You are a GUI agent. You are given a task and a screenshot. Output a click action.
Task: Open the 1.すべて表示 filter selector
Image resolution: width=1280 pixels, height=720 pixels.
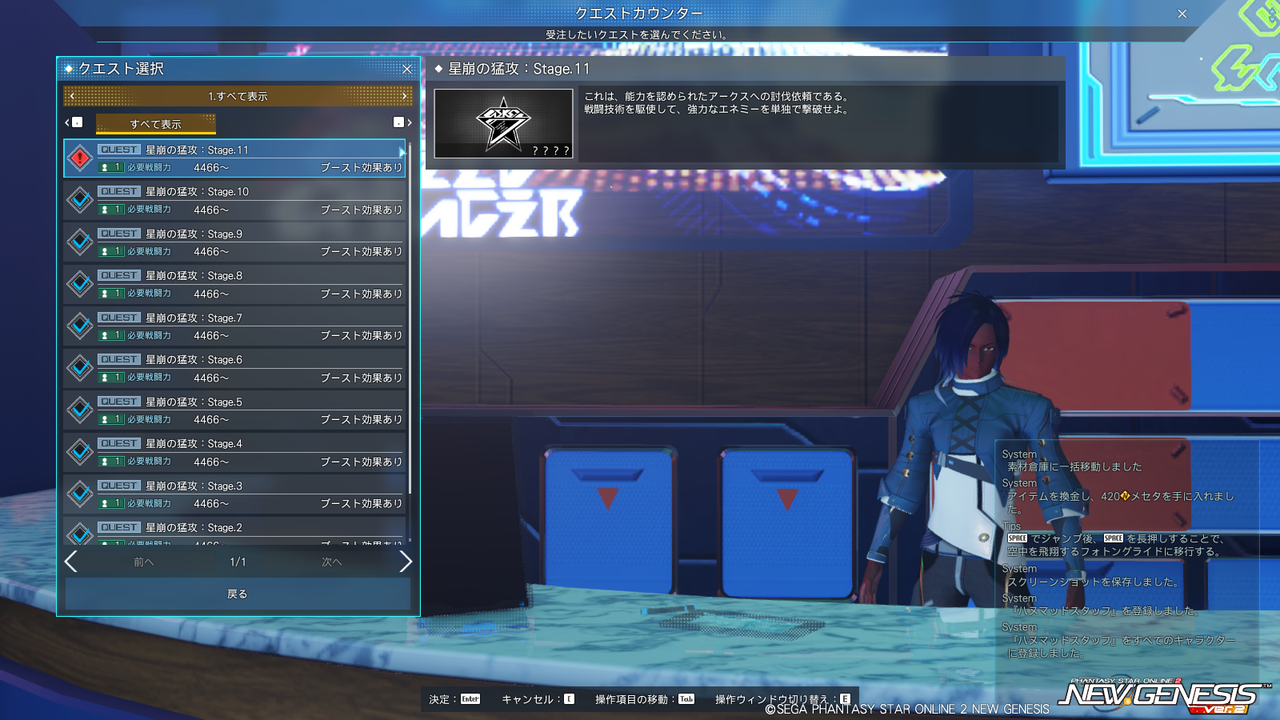pos(238,96)
